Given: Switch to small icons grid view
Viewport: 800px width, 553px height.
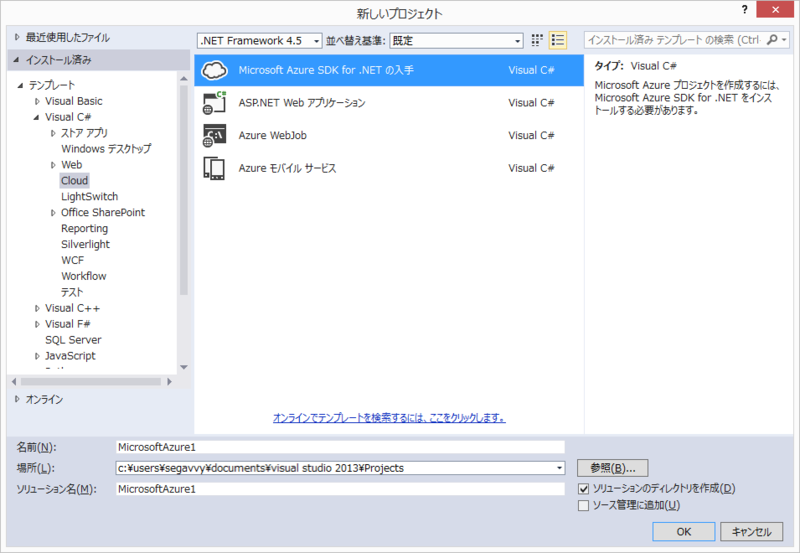Looking at the screenshot, I should (x=537, y=40).
